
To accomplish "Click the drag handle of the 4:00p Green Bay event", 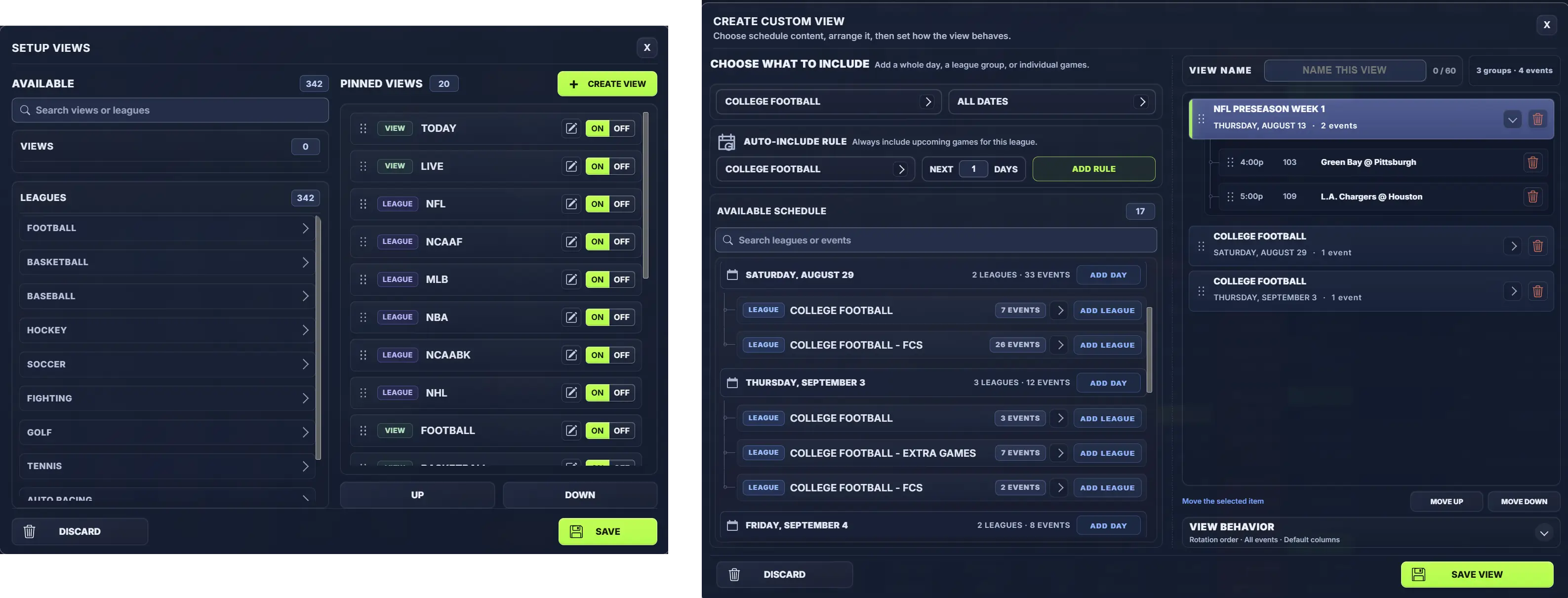I will (x=1230, y=162).
